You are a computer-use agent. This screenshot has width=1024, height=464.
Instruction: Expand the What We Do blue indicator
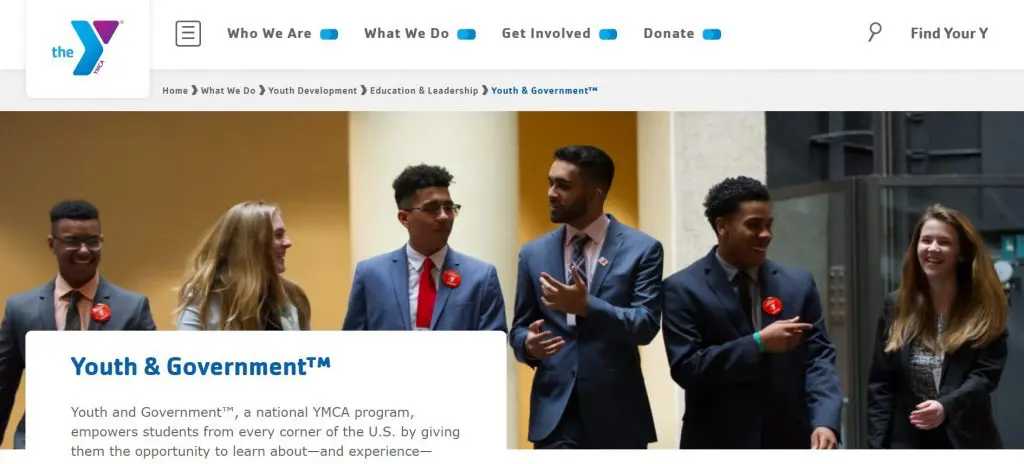466,35
